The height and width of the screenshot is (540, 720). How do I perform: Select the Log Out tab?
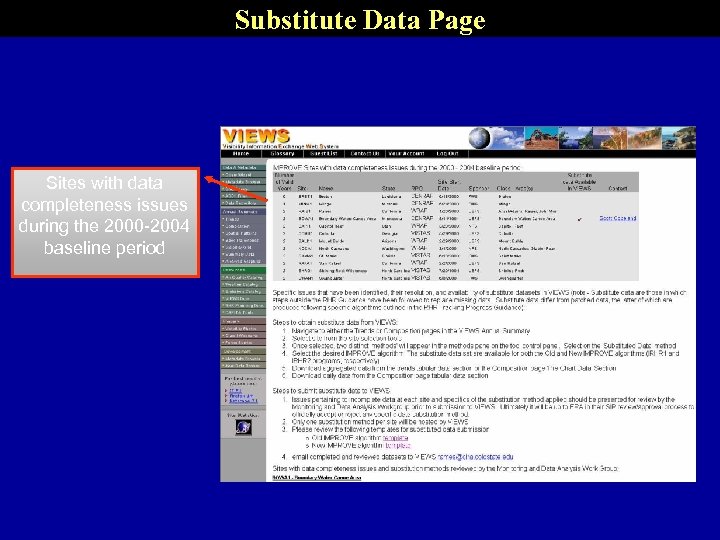(447, 154)
